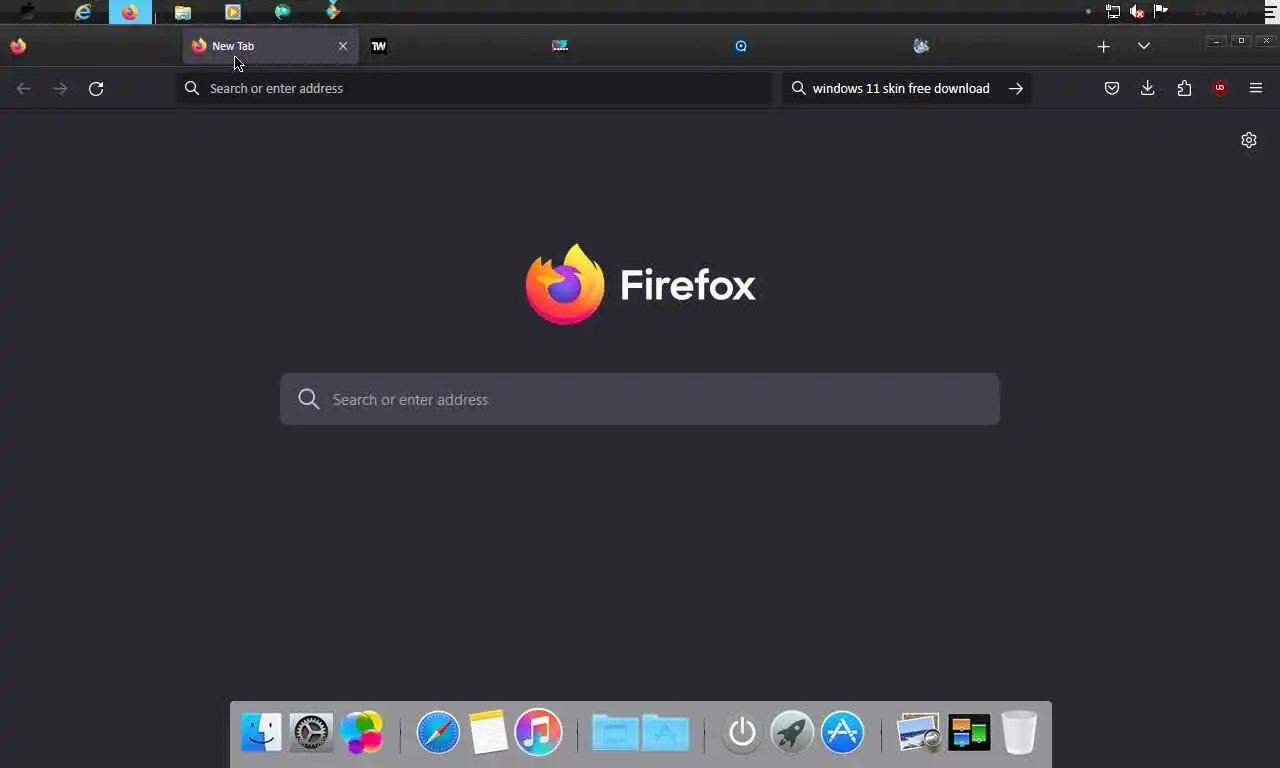Focus the central Firefox search field
Viewport: 1280px width, 768px height.
pyautogui.click(x=640, y=399)
